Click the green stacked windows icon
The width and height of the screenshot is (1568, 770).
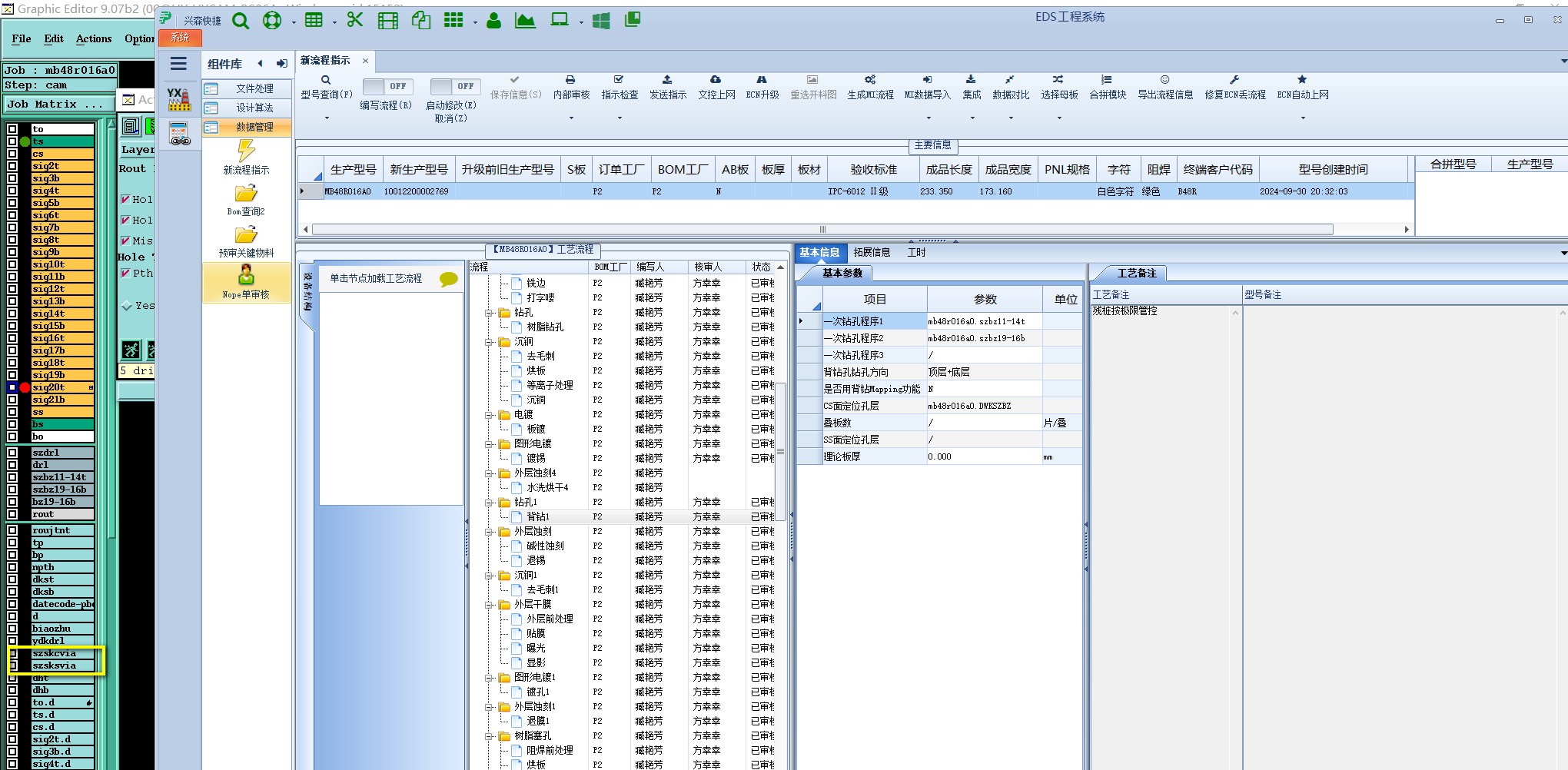click(633, 20)
